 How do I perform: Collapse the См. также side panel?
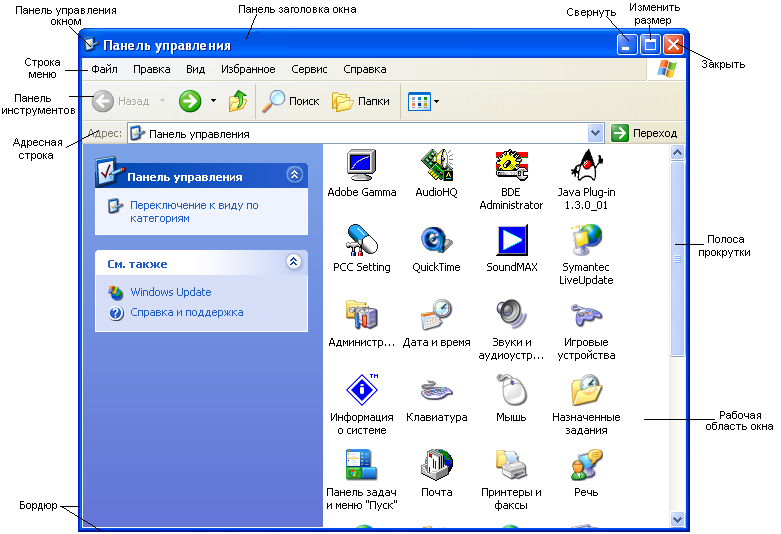pyautogui.click(x=294, y=262)
